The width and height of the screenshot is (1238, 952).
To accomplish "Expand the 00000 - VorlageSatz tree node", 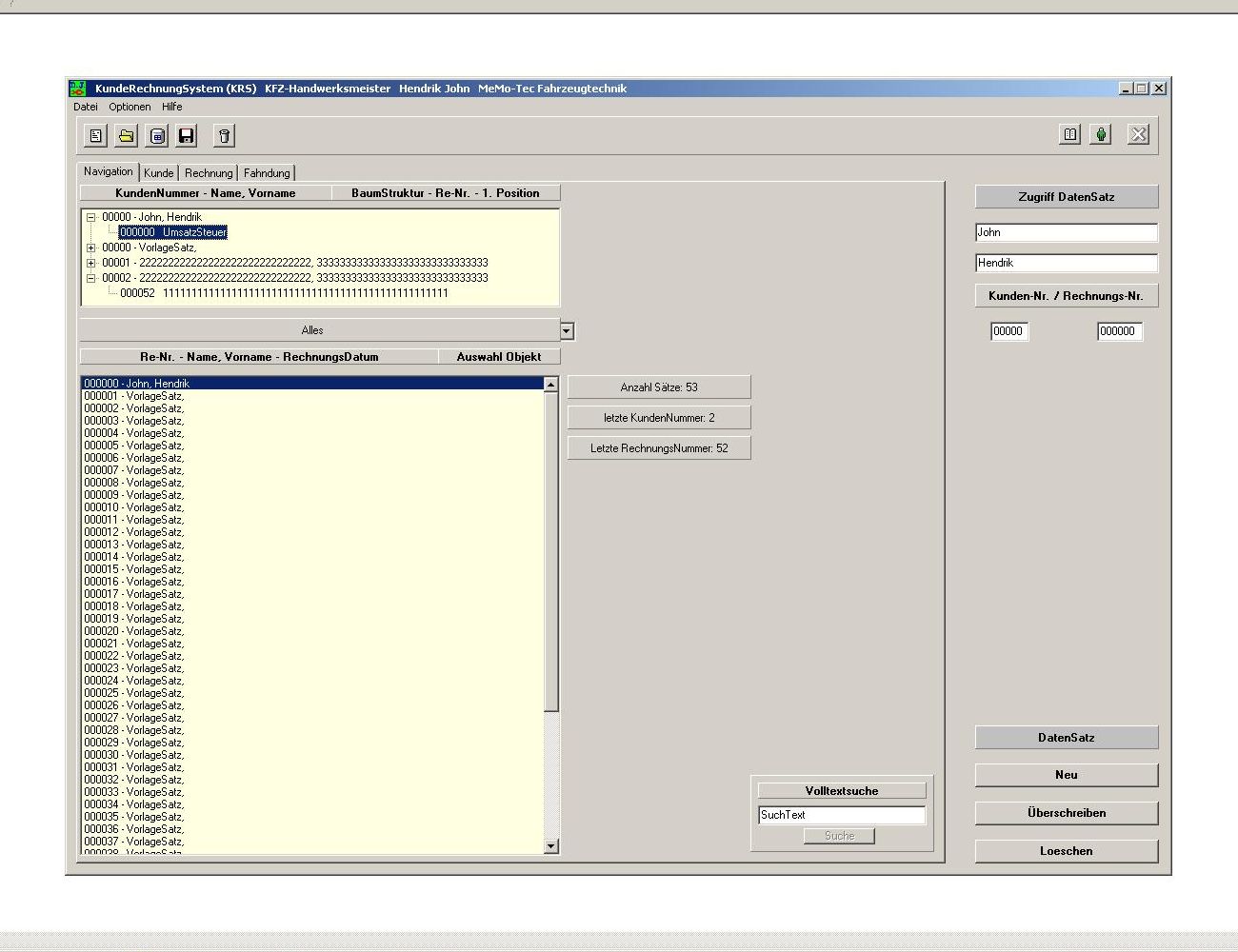I will click(91, 248).
